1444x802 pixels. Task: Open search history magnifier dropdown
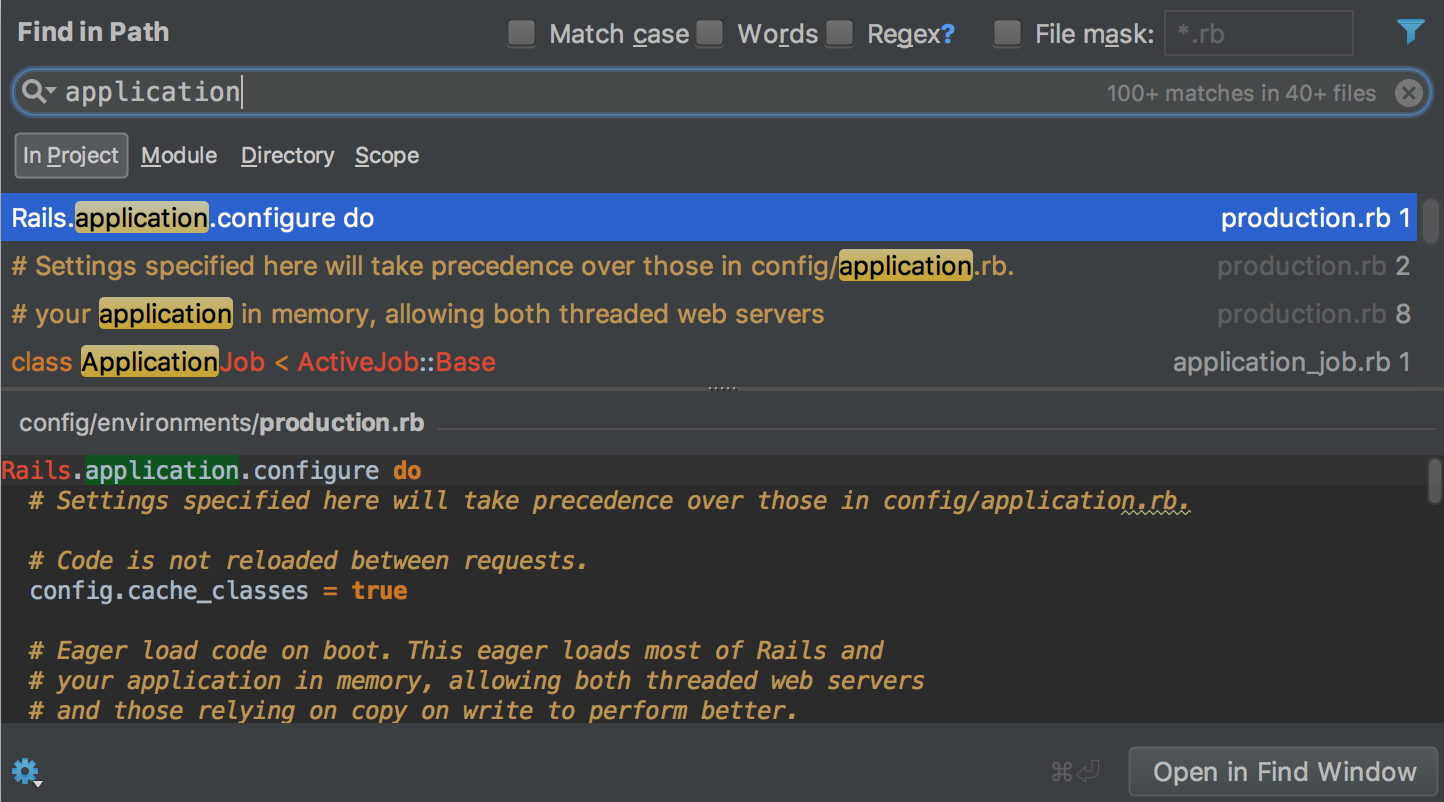38,92
